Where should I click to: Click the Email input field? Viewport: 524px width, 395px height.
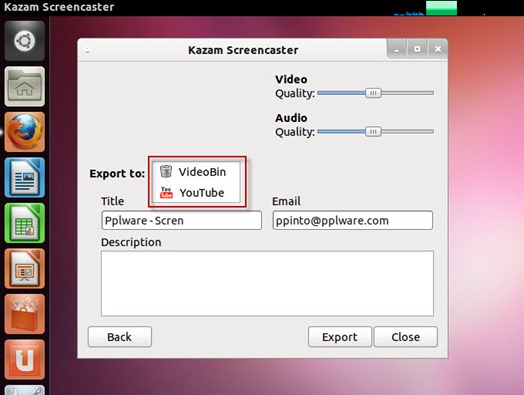pyautogui.click(x=353, y=220)
